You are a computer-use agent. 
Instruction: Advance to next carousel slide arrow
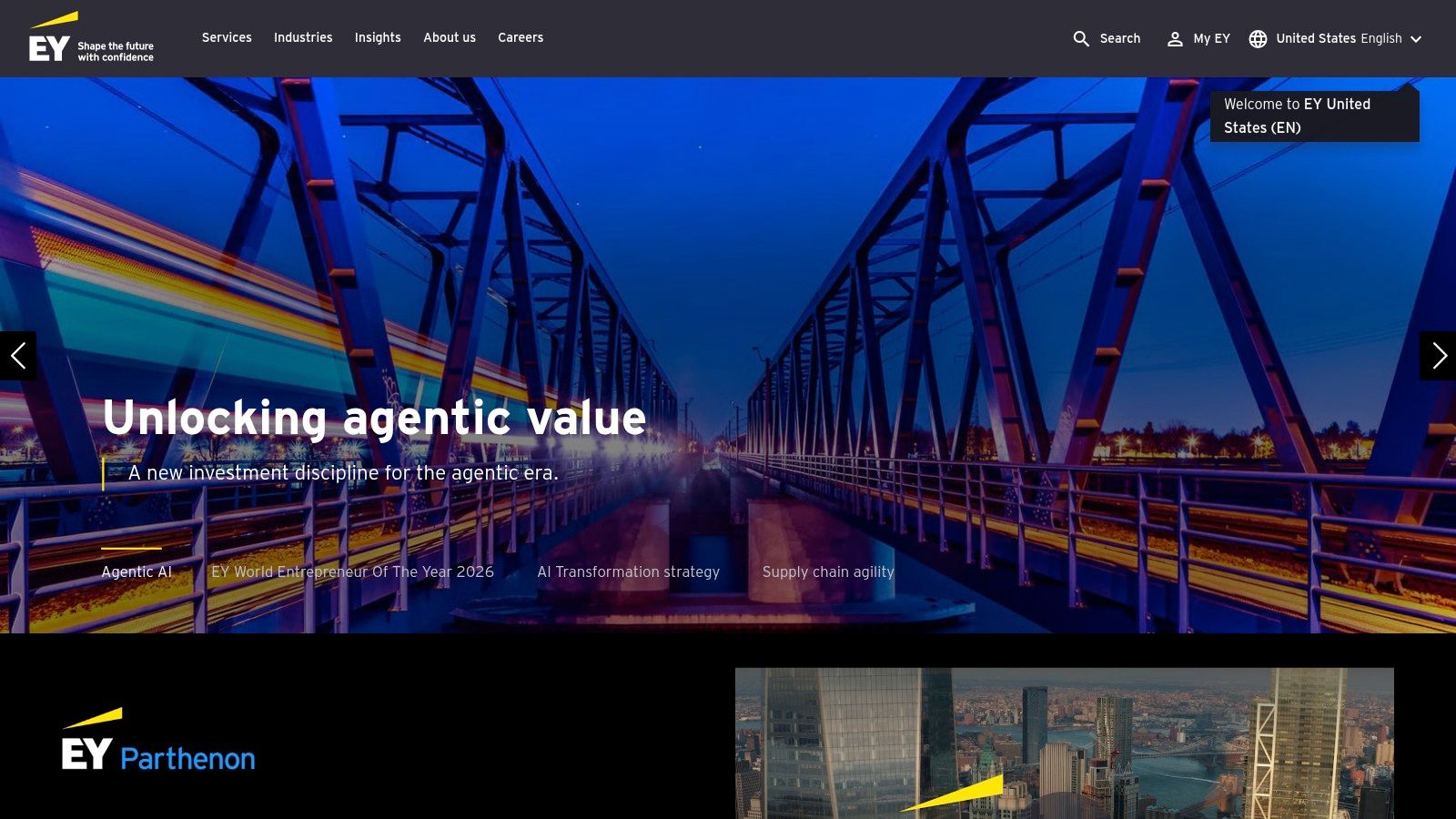click(x=1438, y=356)
